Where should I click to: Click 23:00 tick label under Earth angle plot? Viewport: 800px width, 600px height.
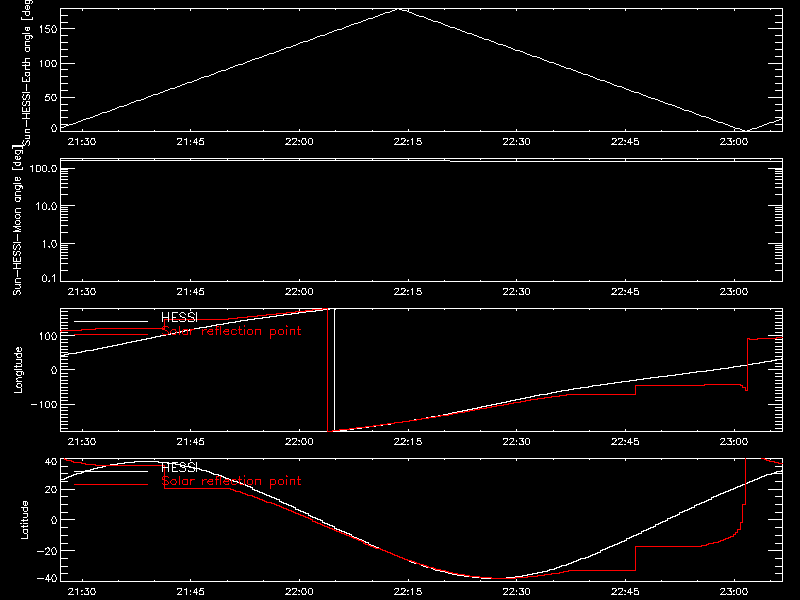point(734,141)
